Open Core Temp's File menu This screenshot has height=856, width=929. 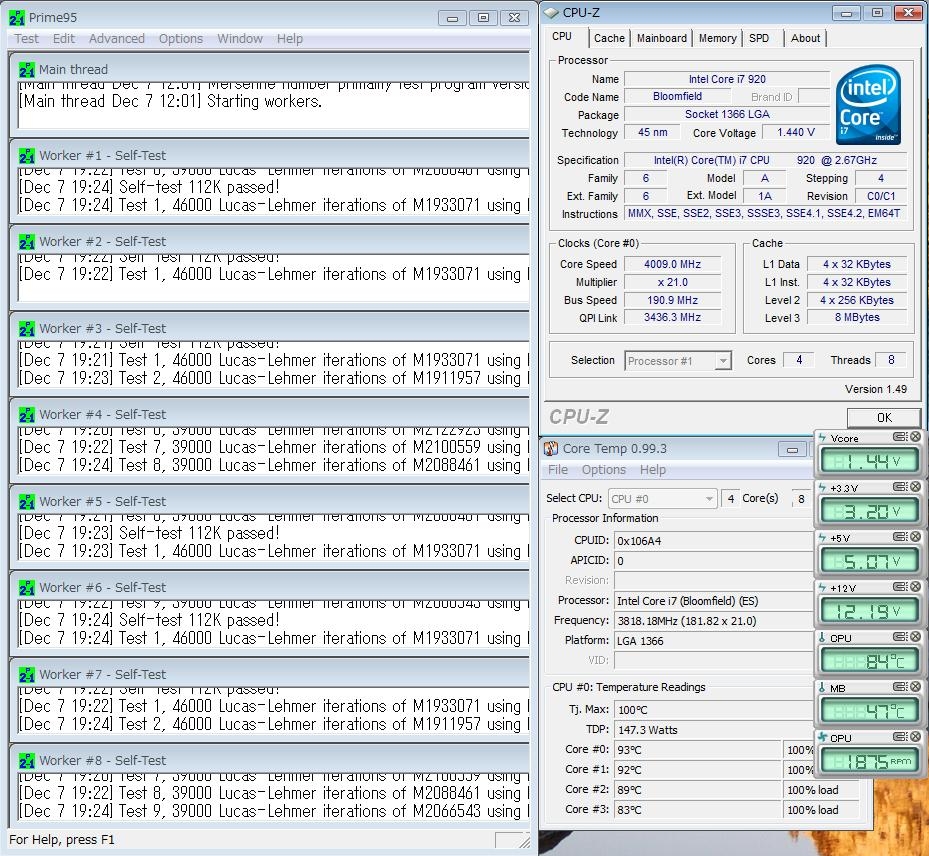coord(558,470)
